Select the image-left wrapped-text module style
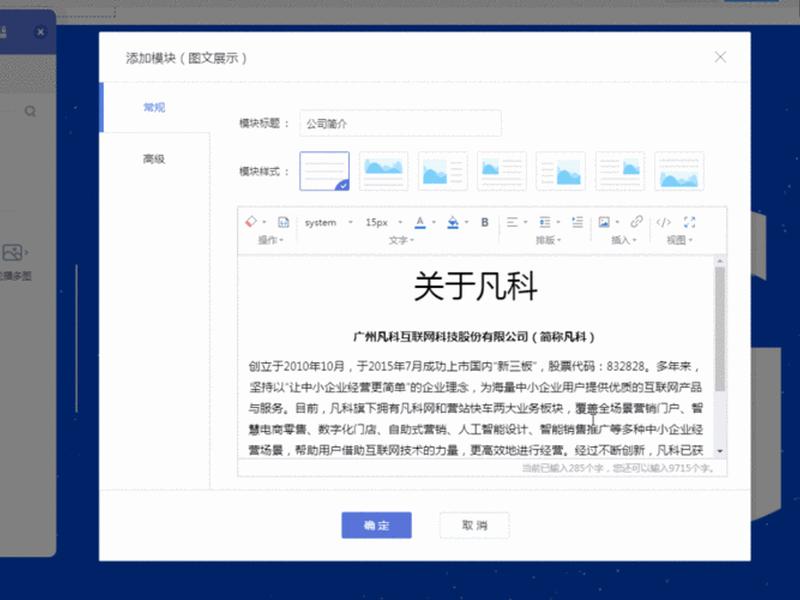Screen dimensions: 800x600 point(502,171)
